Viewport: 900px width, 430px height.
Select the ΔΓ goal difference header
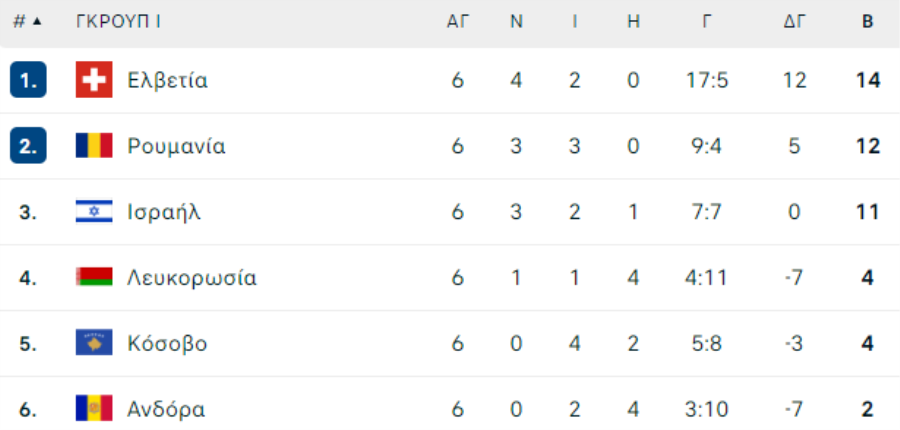(795, 22)
